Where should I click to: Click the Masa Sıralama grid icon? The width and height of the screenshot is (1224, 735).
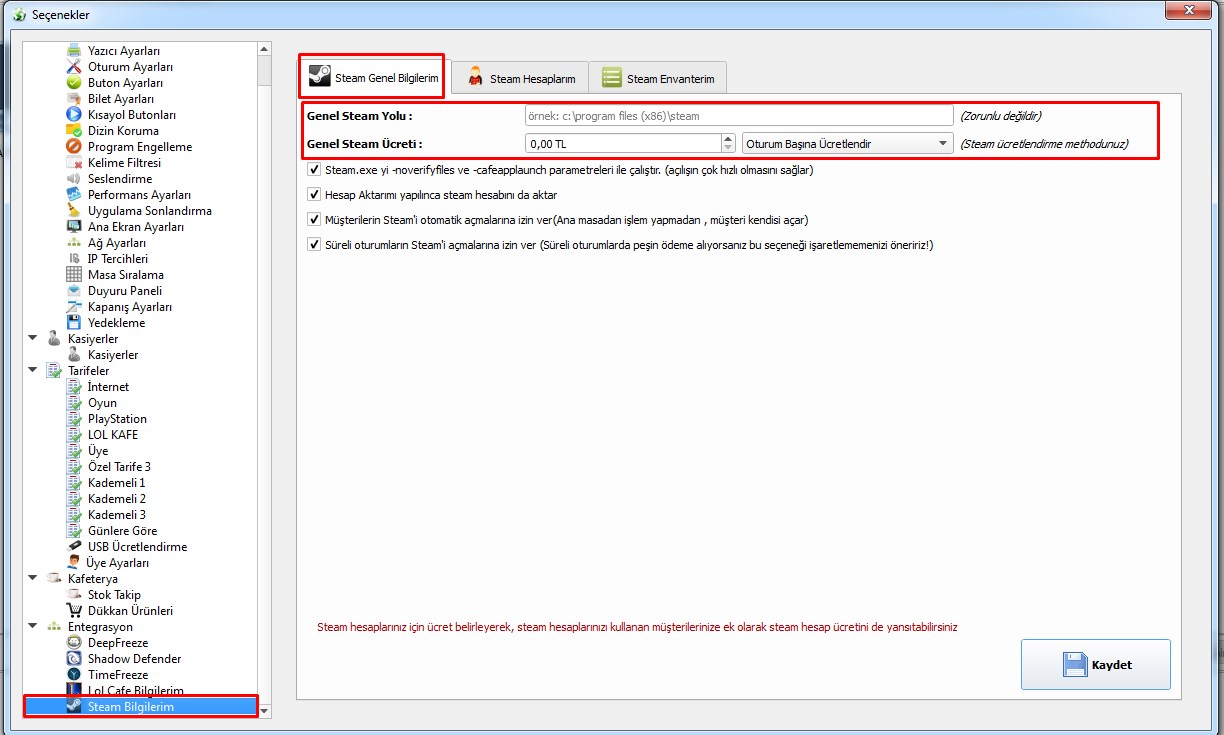(x=74, y=275)
